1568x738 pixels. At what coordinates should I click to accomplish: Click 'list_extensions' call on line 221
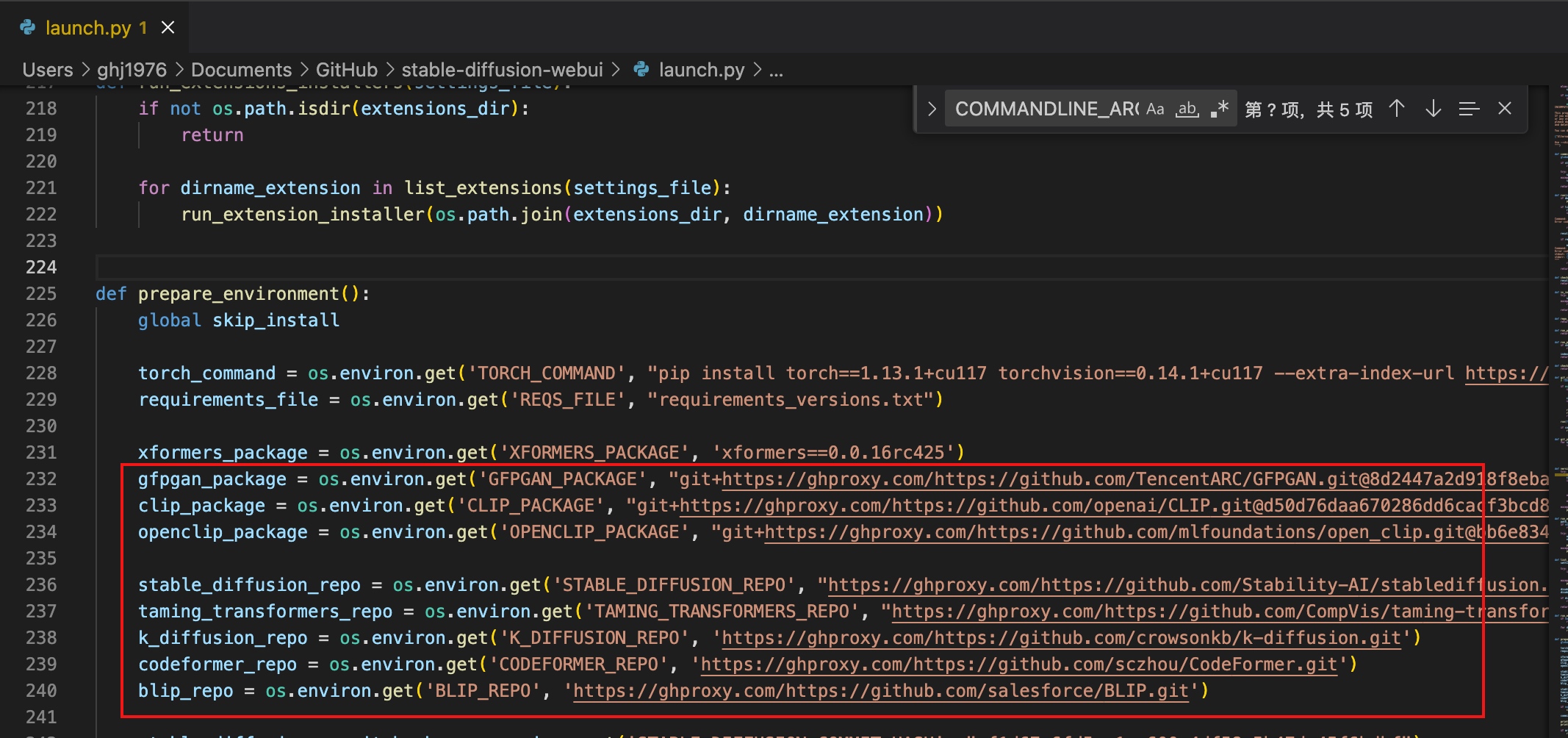point(483,188)
